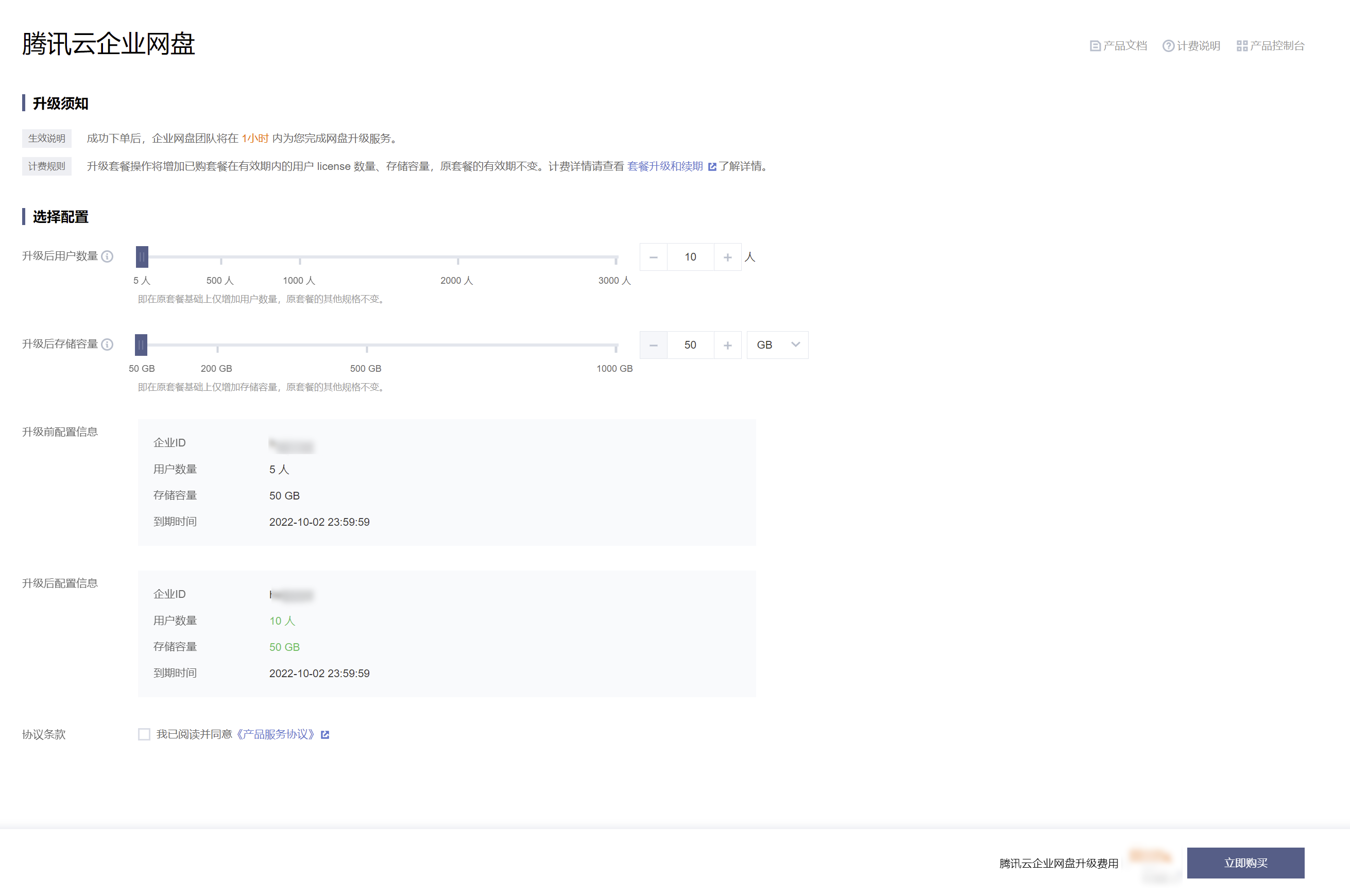Click info icon beside 升级后用户数量
Screen dimensions: 1350x896
108,256
